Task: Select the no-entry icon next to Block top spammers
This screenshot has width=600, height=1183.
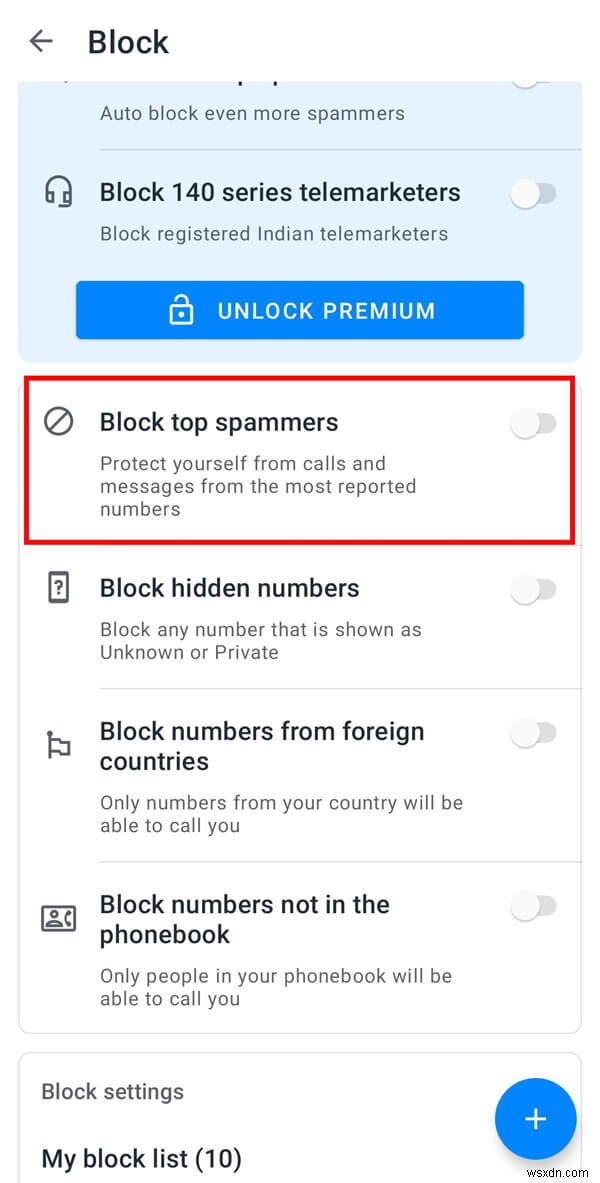Action: coord(58,422)
